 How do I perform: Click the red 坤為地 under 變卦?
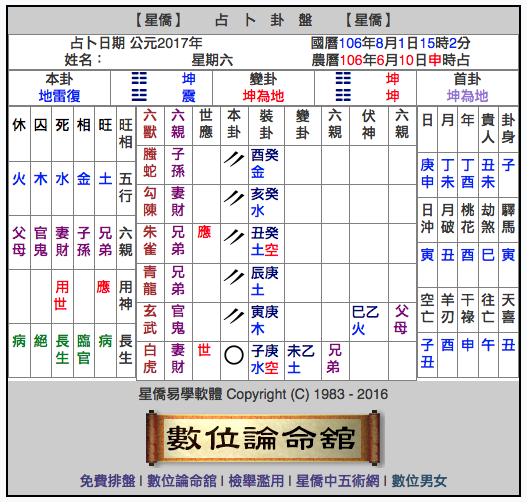click(264, 96)
